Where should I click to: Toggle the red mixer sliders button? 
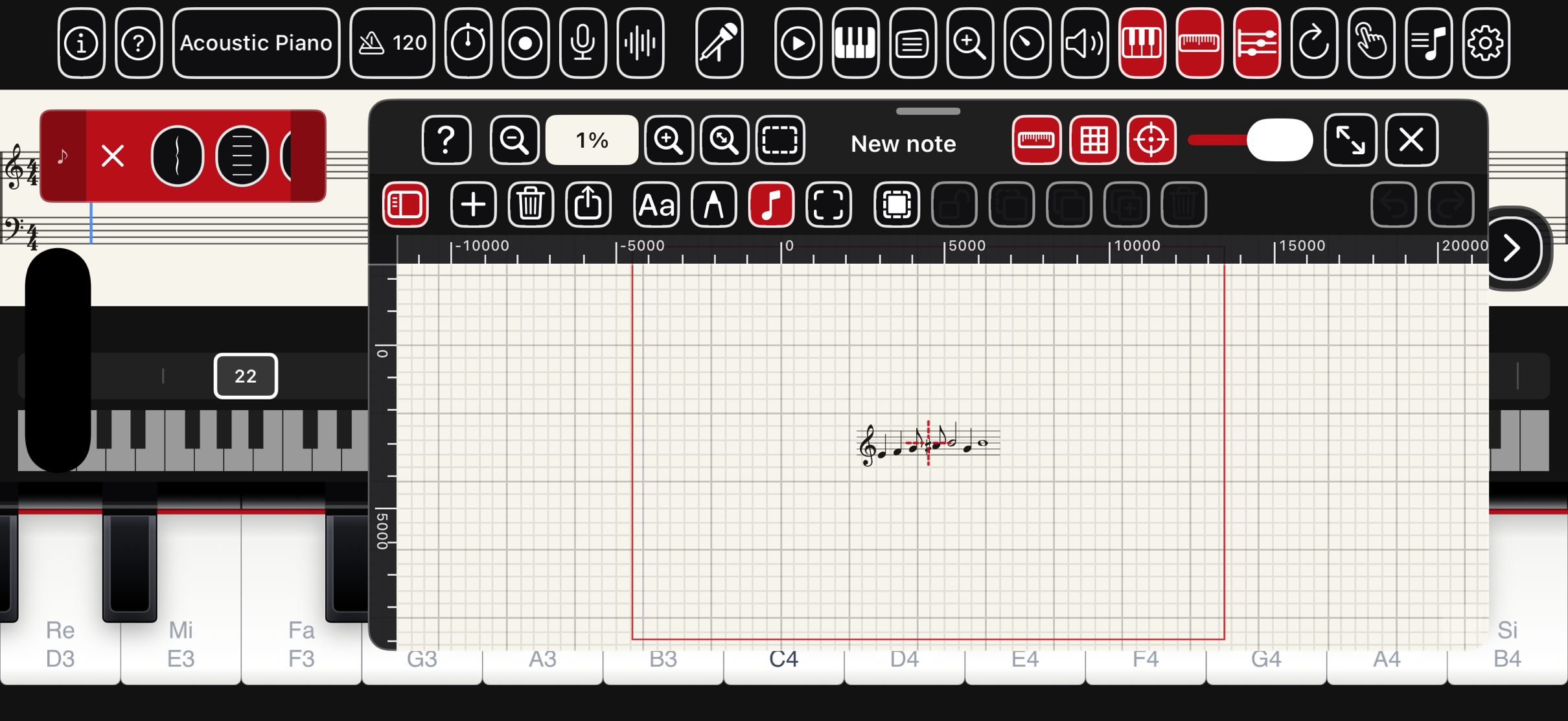[1256, 43]
